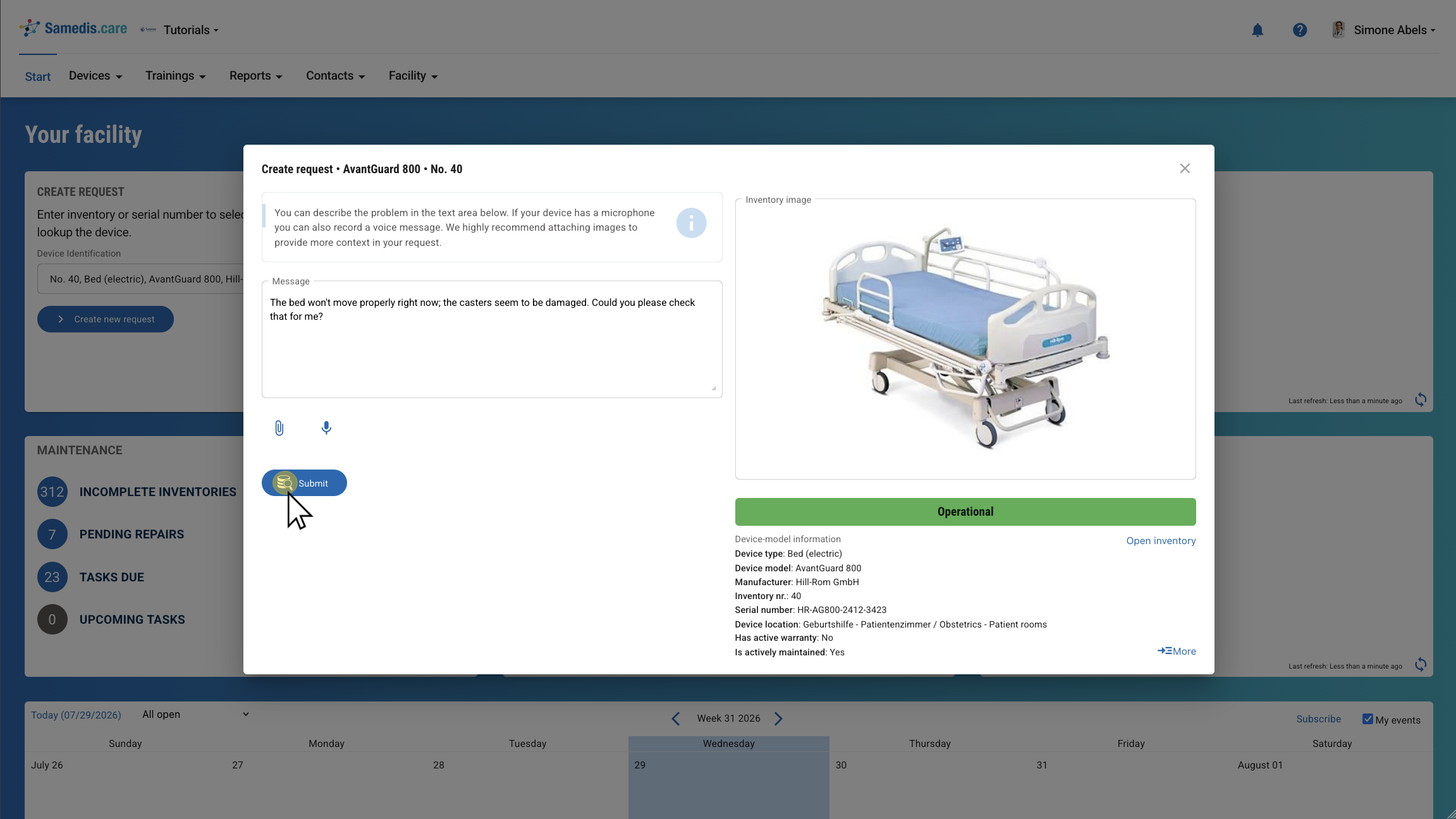Submit the request
This screenshot has width=1456, height=819.
pyautogui.click(x=304, y=483)
